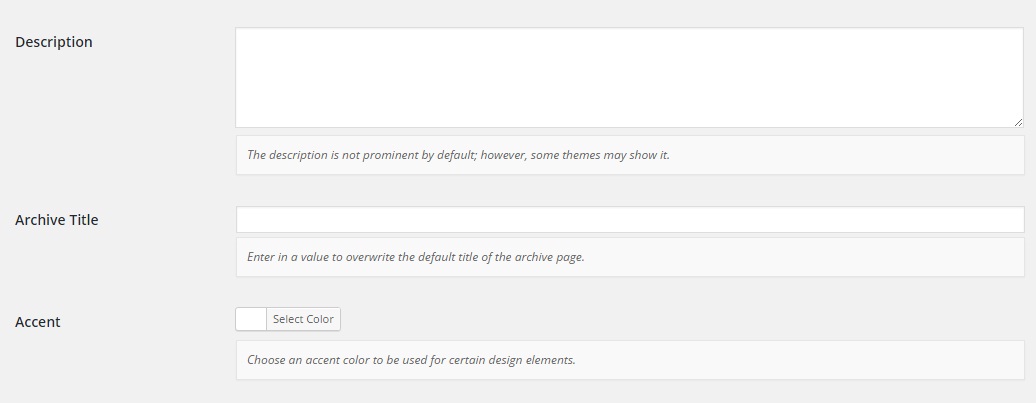This screenshot has height=403, width=1036.
Task: Click the Archive Title field label
Action: 57,220
